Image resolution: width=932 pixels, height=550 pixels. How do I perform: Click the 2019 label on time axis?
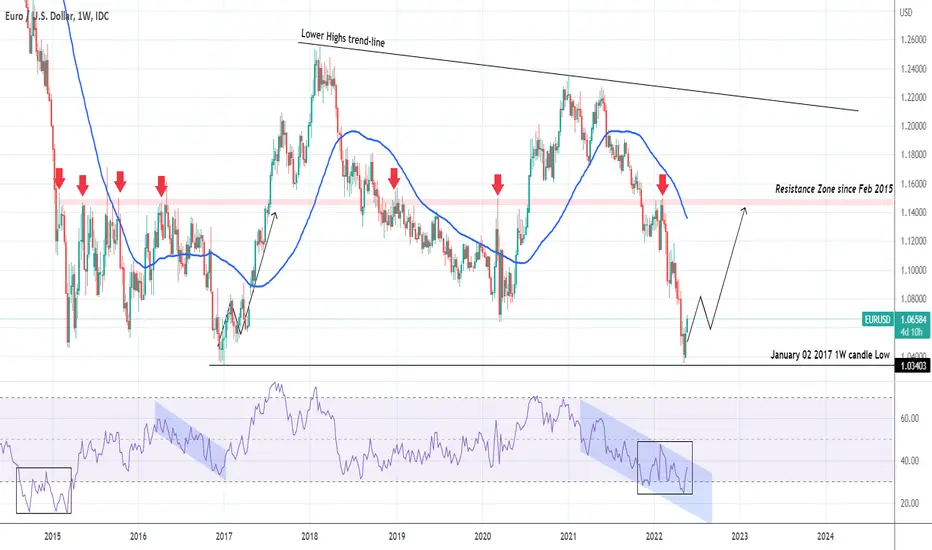tap(396, 537)
